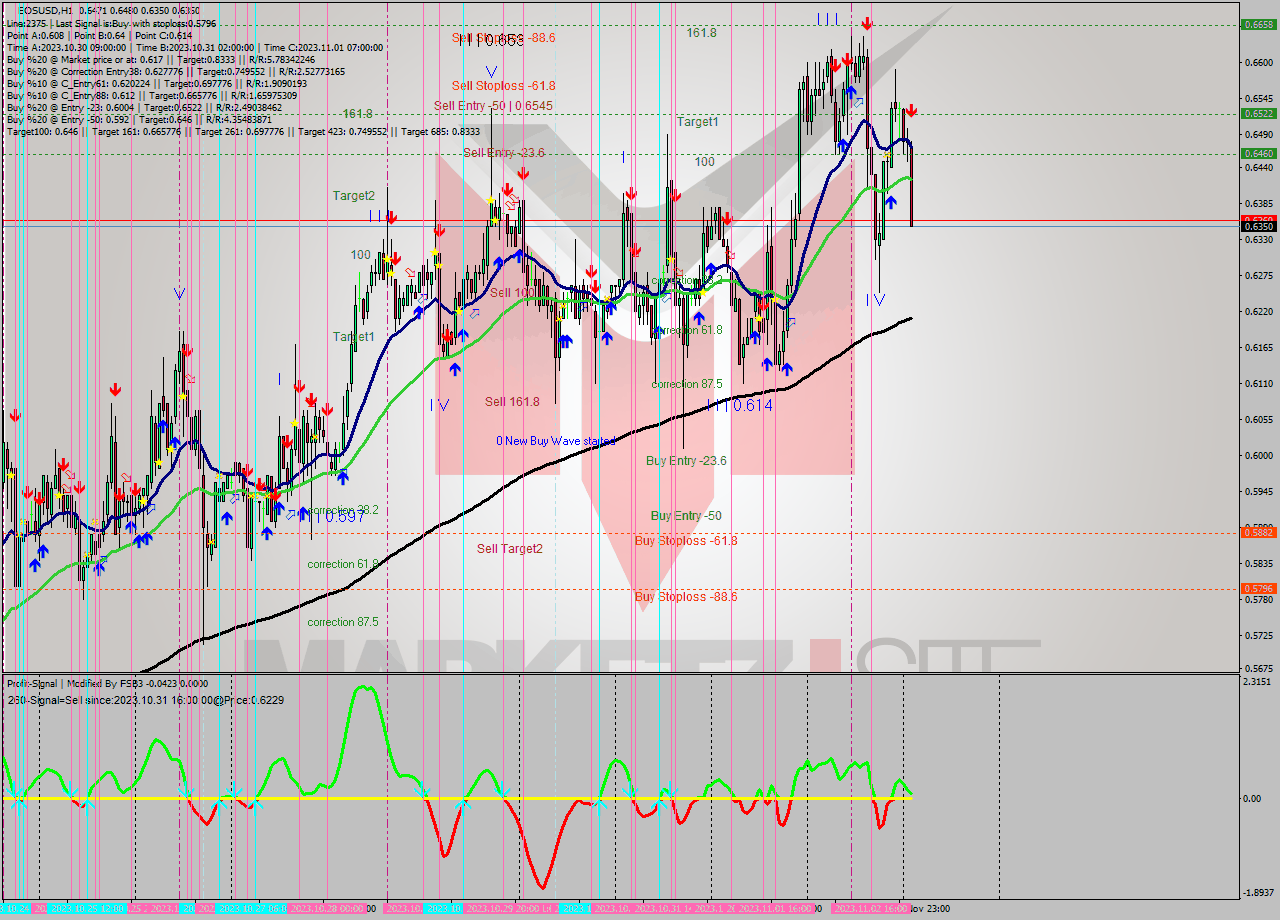Image resolution: width=1280 pixels, height=920 pixels.
Task: Click the 2.3151 indicator scale maximum
Action: pyautogui.click(x=1257, y=682)
